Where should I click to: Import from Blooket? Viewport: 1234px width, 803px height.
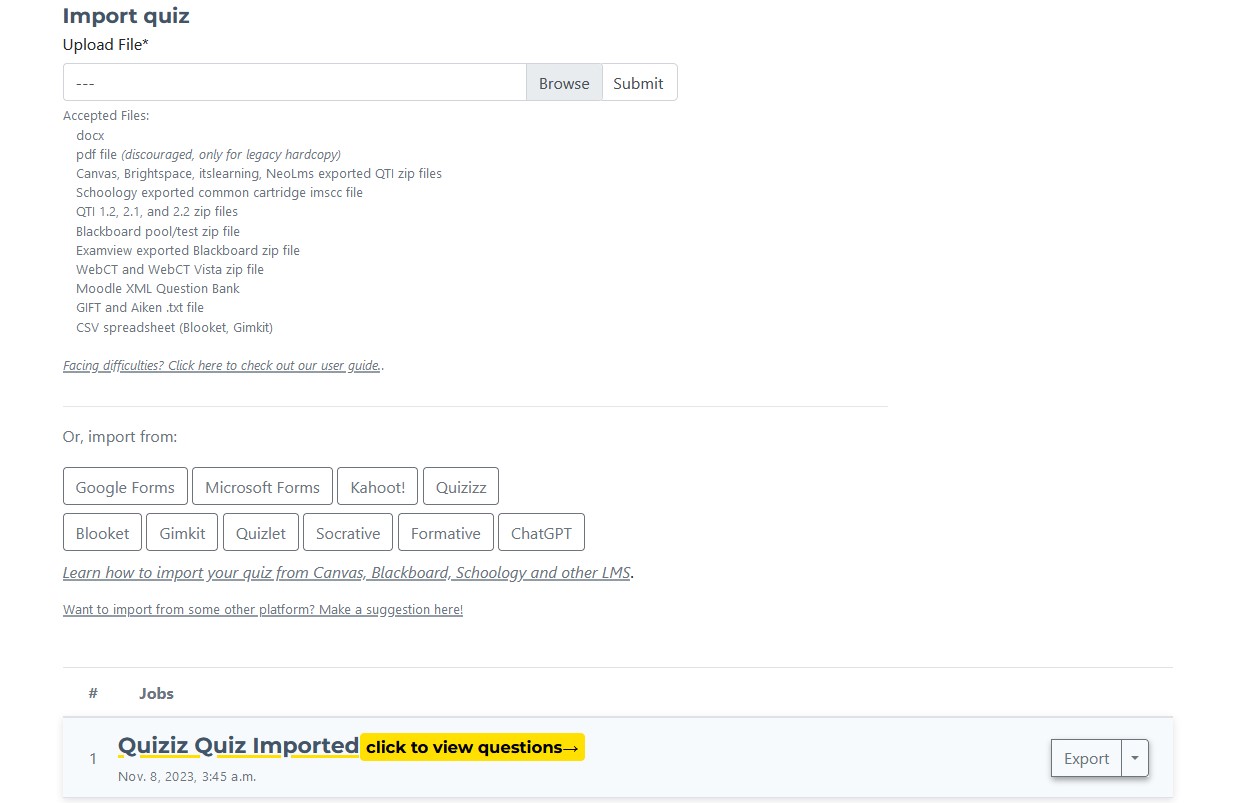[x=102, y=533]
